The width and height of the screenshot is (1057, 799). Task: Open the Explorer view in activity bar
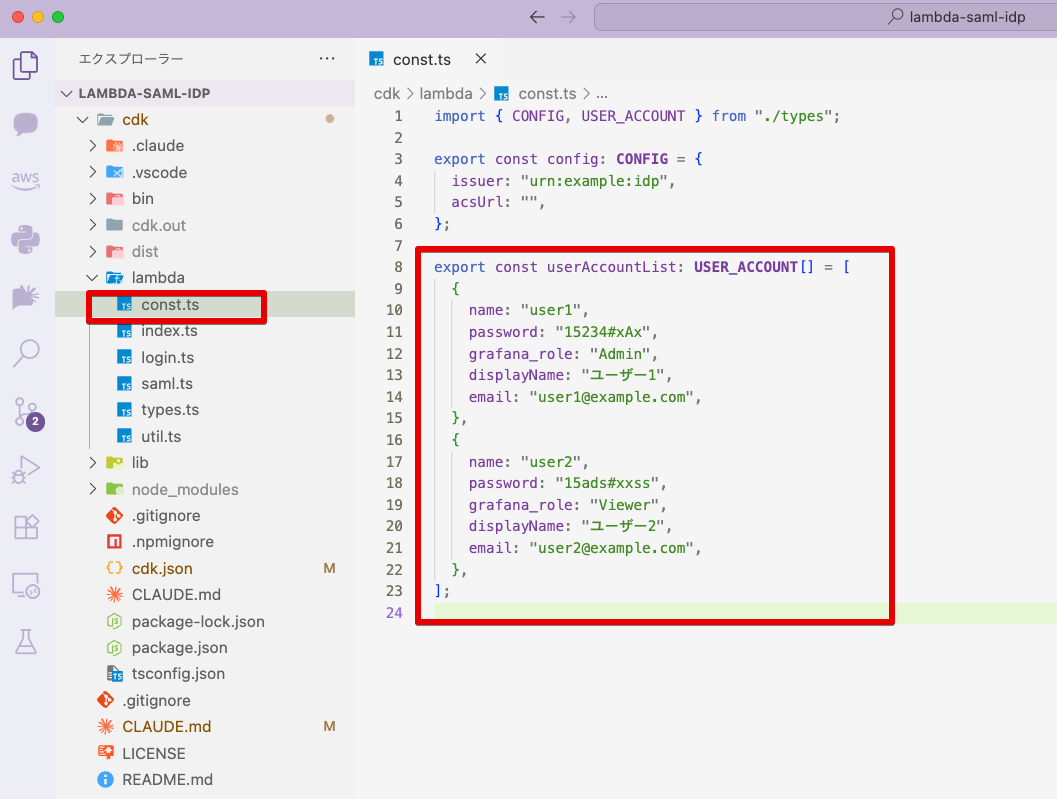tap(26, 66)
